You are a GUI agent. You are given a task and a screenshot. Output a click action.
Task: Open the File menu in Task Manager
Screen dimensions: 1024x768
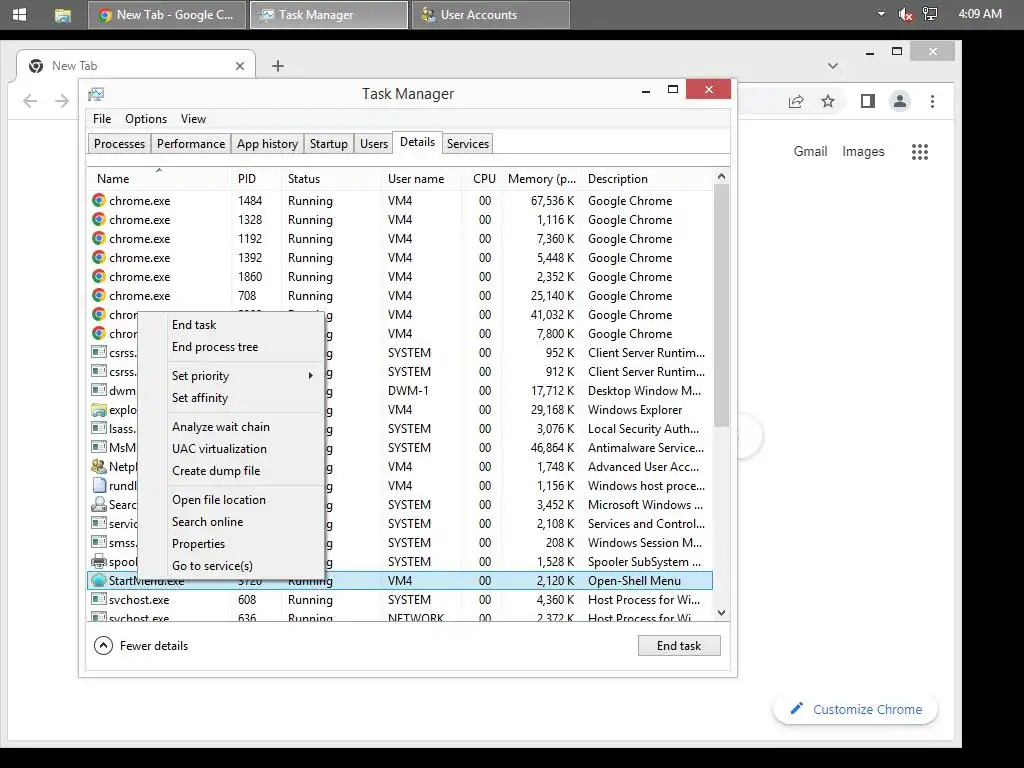click(x=102, y=119)
